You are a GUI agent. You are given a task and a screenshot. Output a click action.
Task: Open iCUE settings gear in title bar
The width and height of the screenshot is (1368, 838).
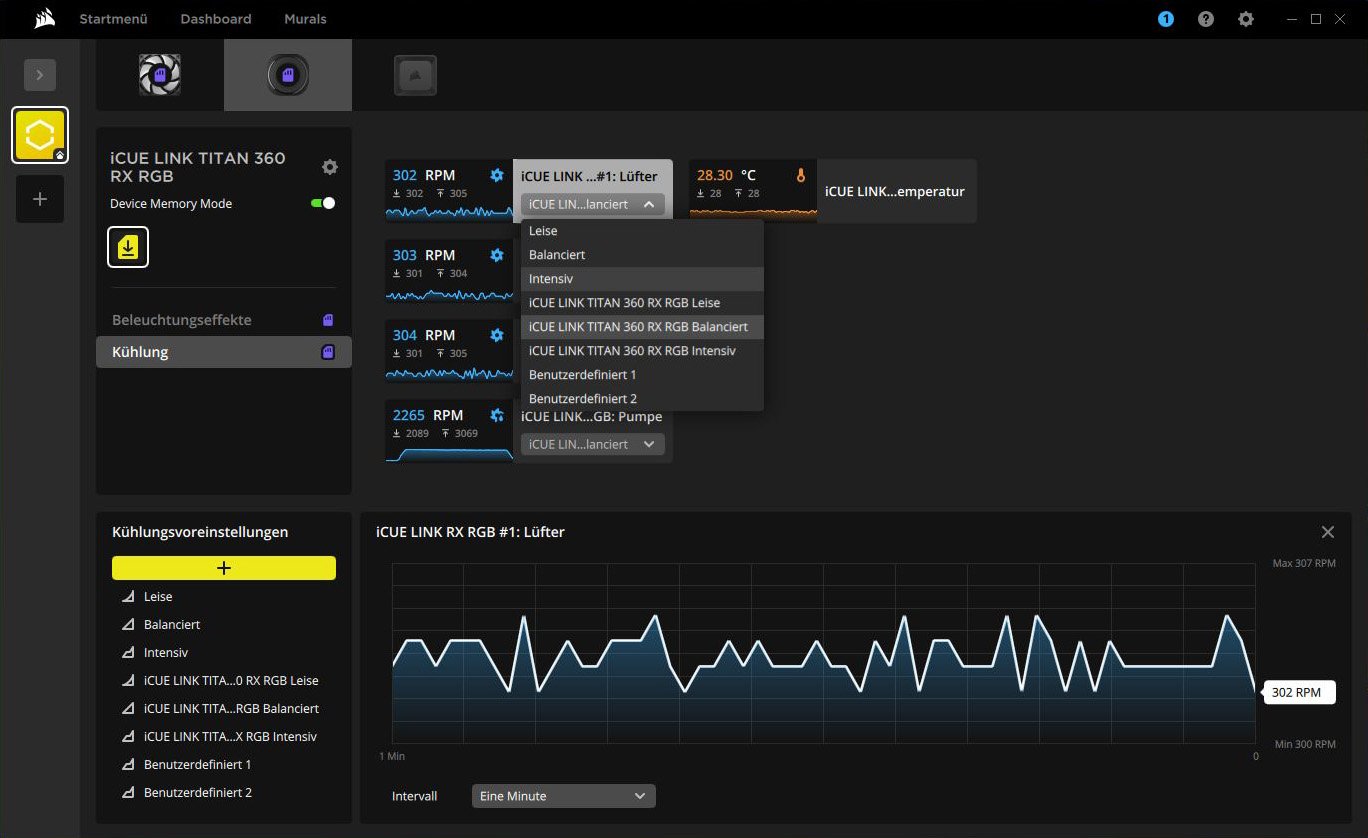1246,19
